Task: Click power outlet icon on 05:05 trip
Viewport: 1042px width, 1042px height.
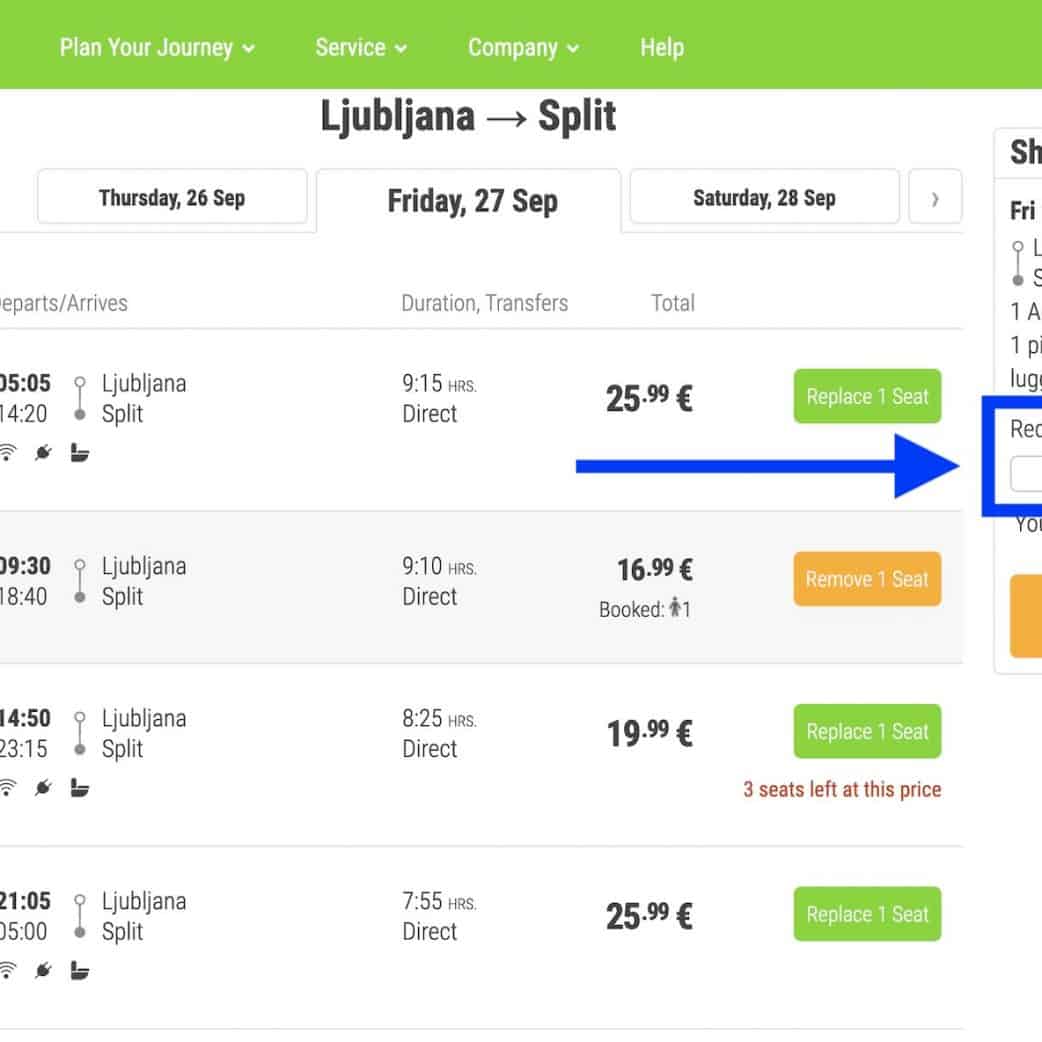Action: tap(43, 453)
